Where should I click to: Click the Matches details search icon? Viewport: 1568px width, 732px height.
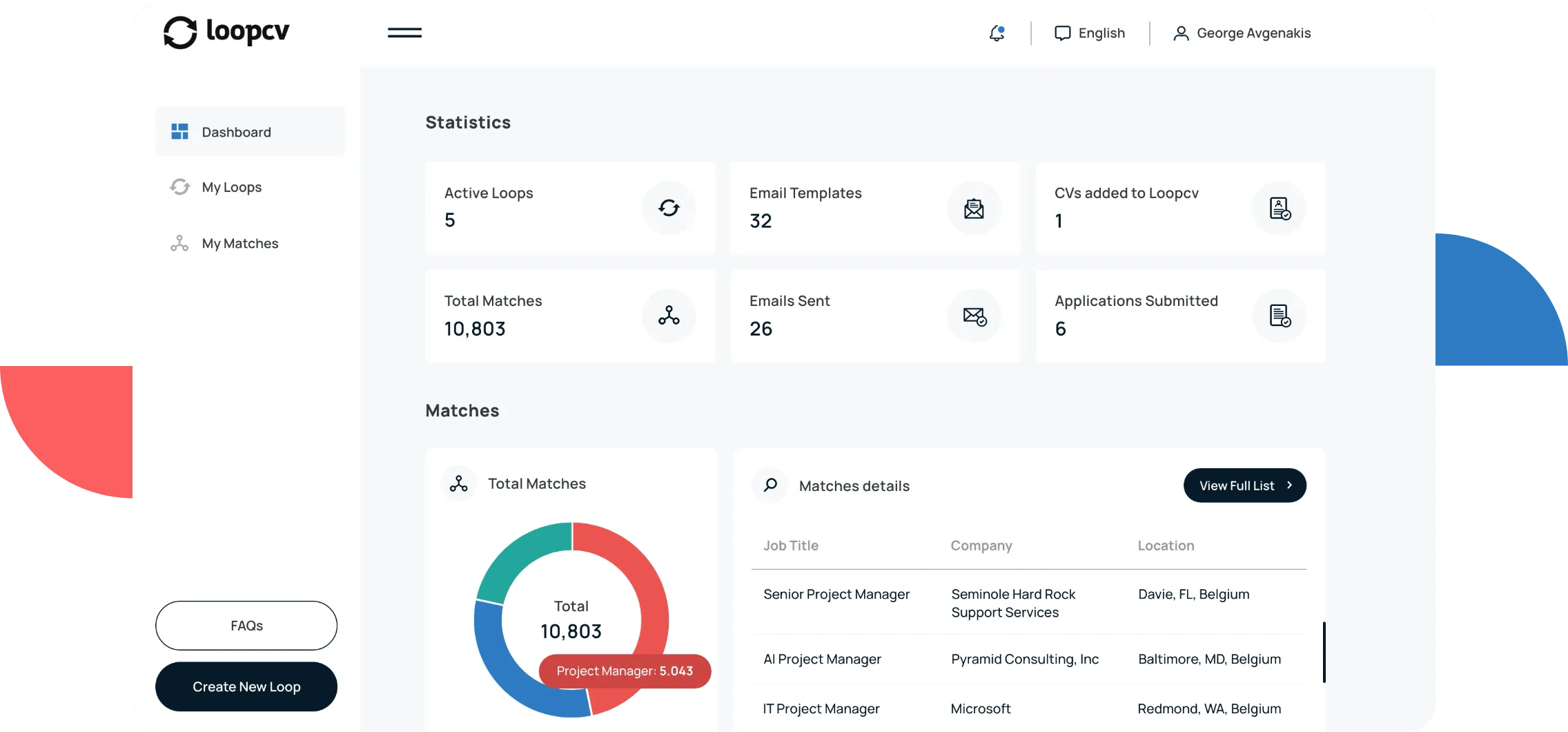770,485
